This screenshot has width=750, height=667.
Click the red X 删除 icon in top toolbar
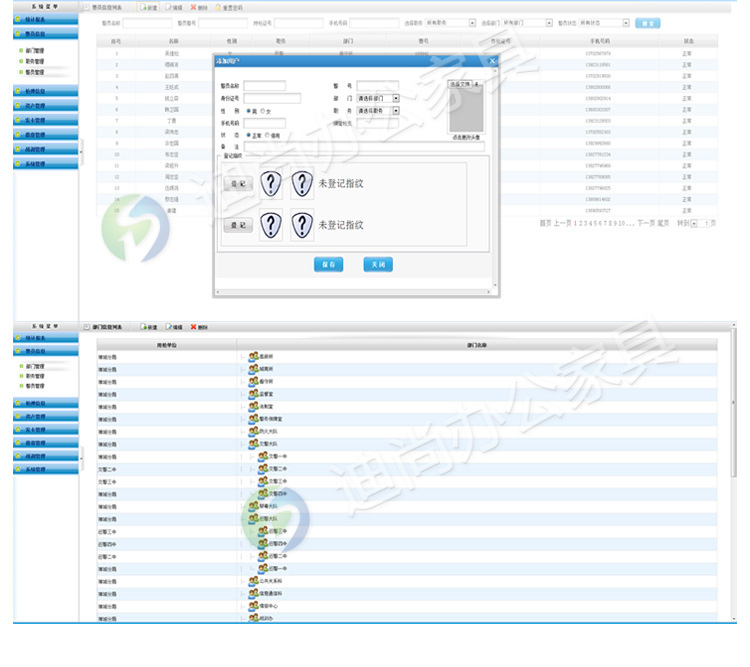pos(193,7)
